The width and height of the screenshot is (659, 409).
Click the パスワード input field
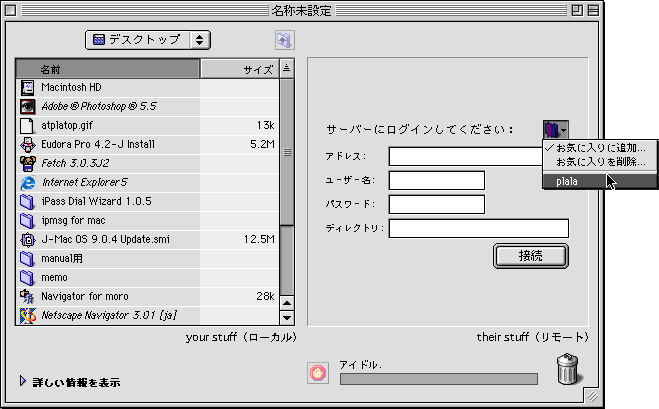tap(437, 204)
